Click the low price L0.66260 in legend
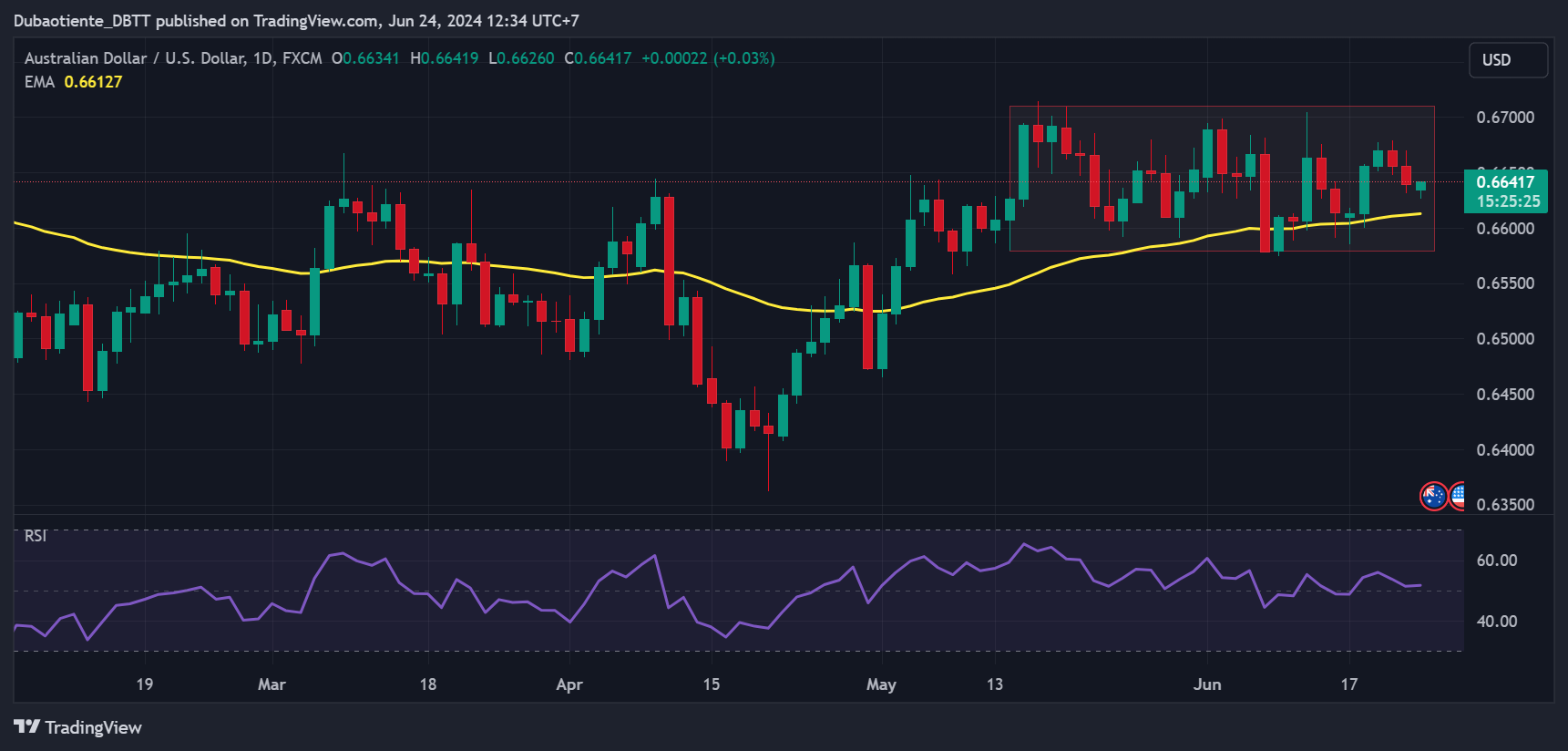 click(521, 58)
